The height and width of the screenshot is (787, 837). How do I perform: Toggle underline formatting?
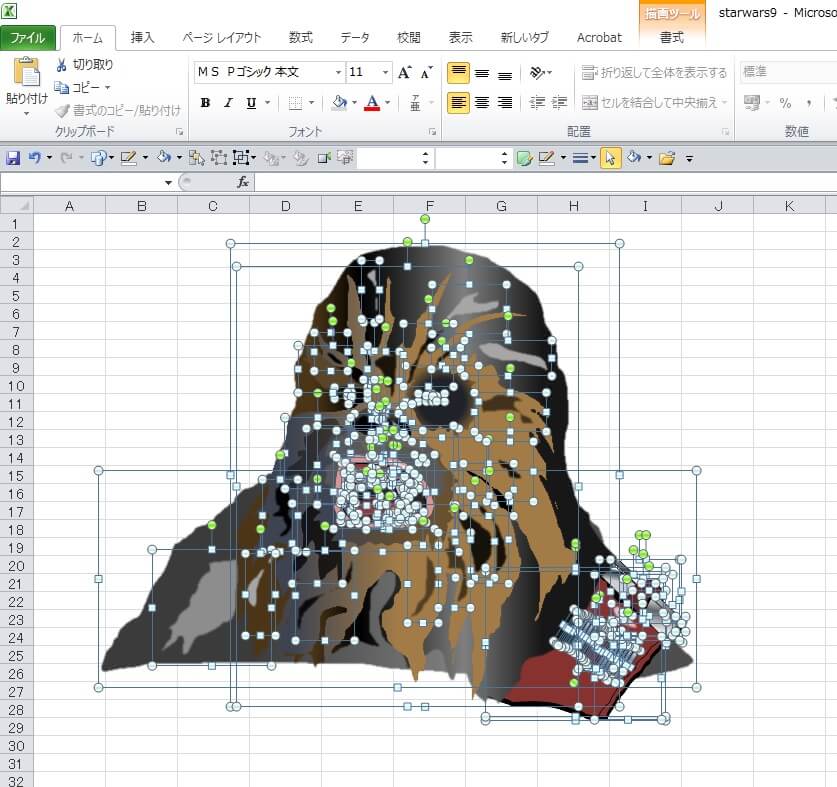coord(251,103)
